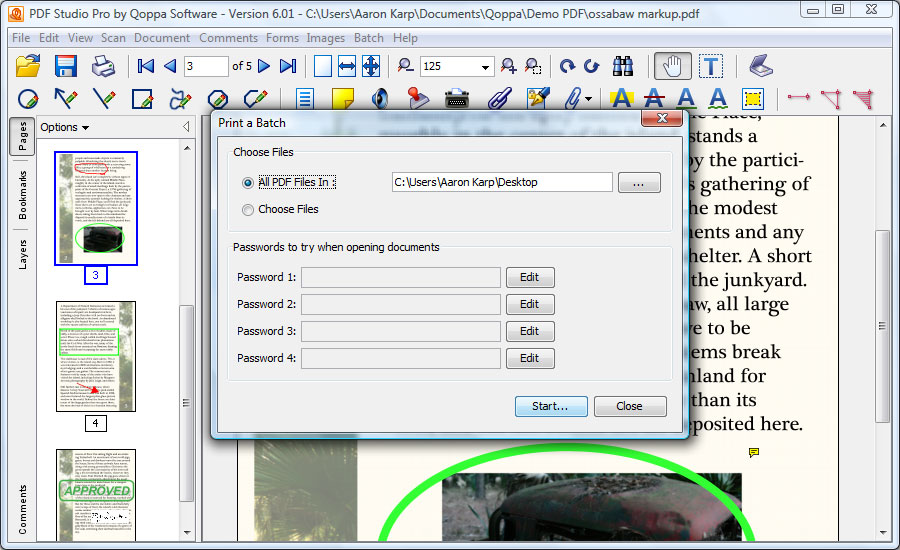Select the square annotation tool
This screenshot has width=900, height=550.
tap(142, 99)
